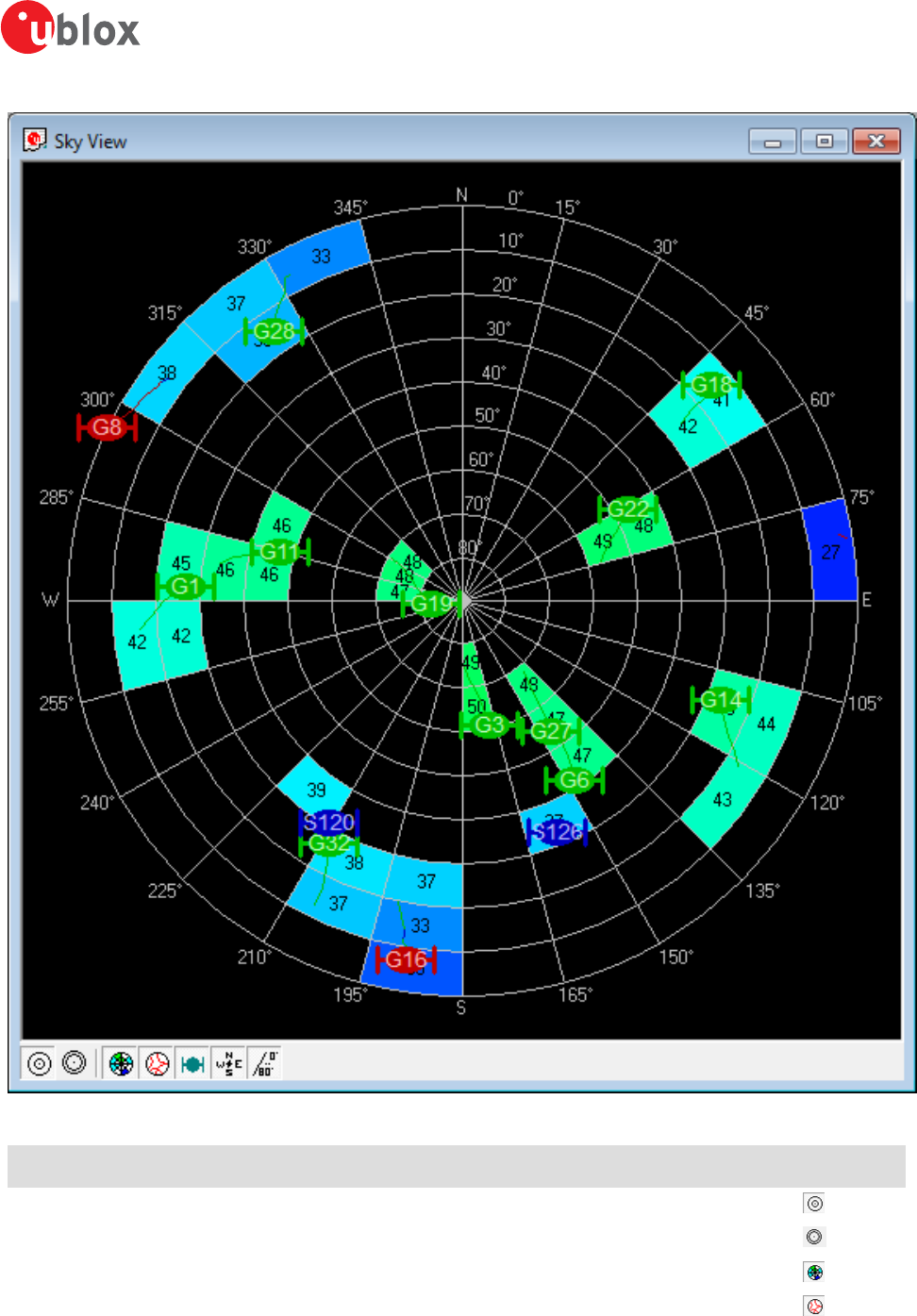Select satellite G11 marker
Viewport: 917px width, 1316px height.
pos(279,551)
